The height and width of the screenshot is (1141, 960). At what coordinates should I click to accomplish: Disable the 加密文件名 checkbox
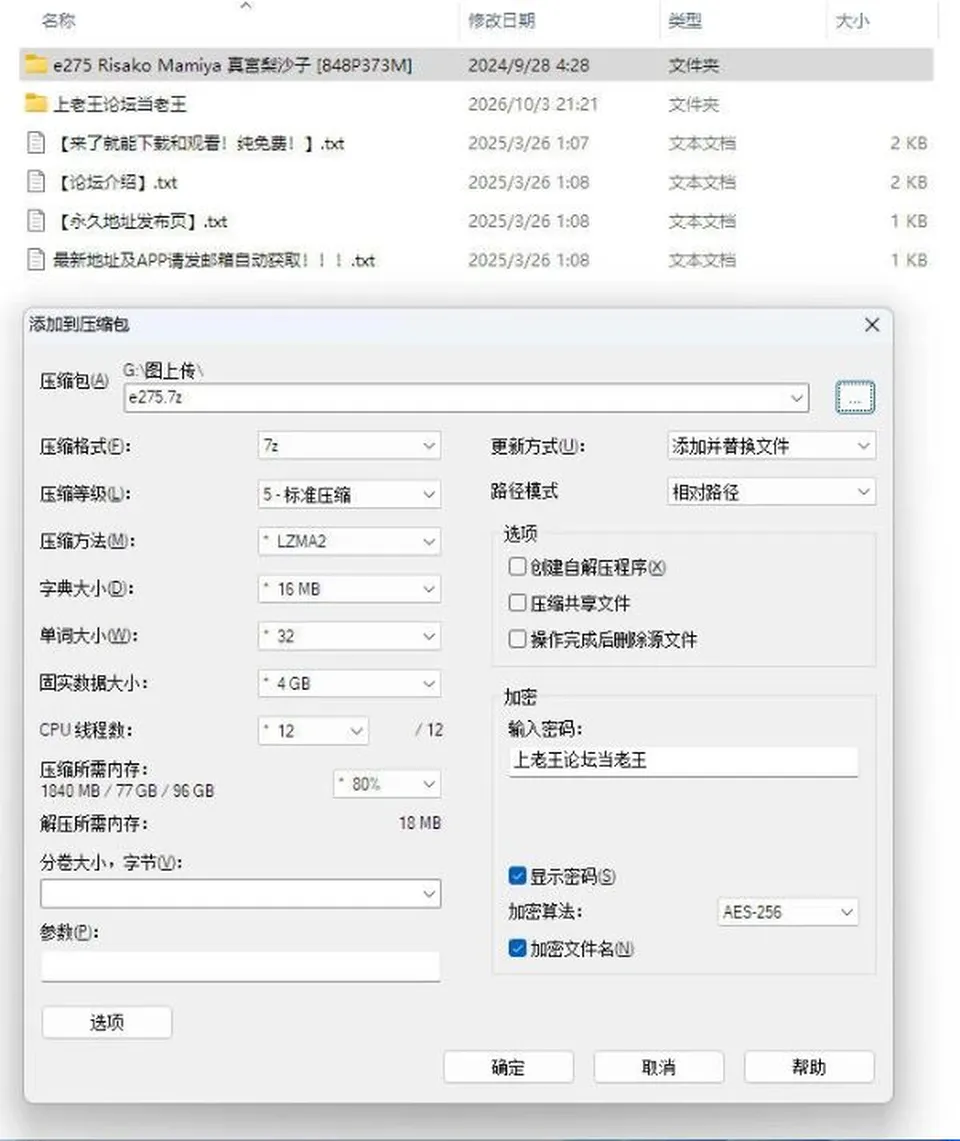(517, 948)
